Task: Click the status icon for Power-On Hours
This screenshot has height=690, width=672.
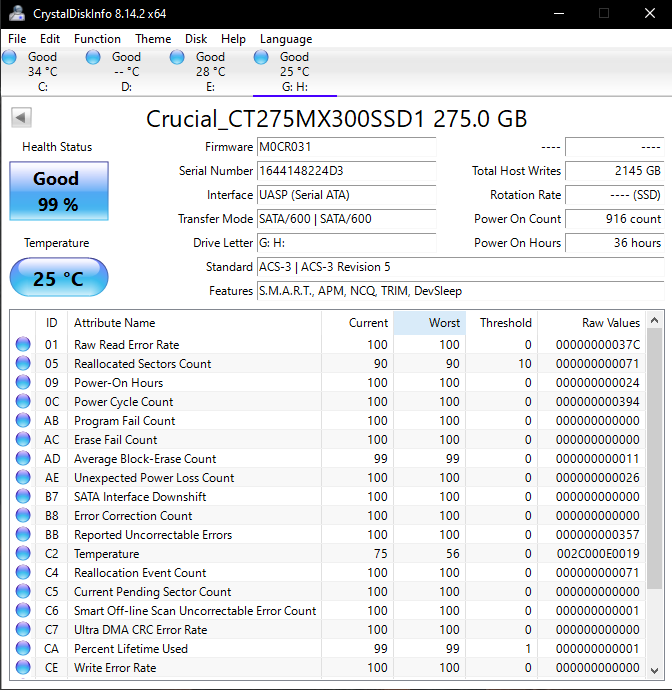Action: [23, 382]
